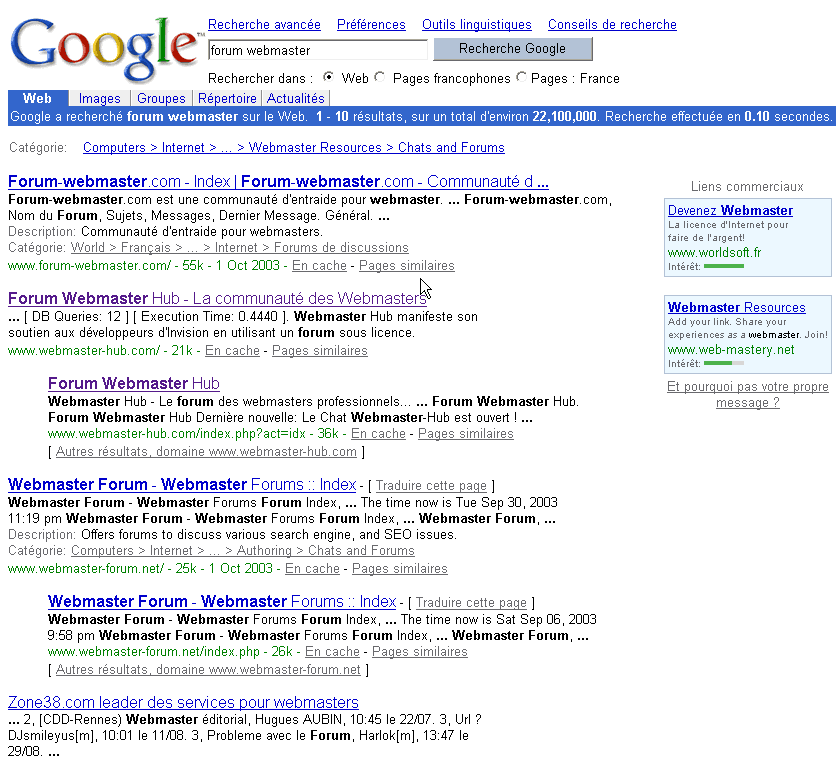Open Outils linguistiques
Image resolution: width=838 pixels, height=764 pixels.
click(x=477, y=25)
